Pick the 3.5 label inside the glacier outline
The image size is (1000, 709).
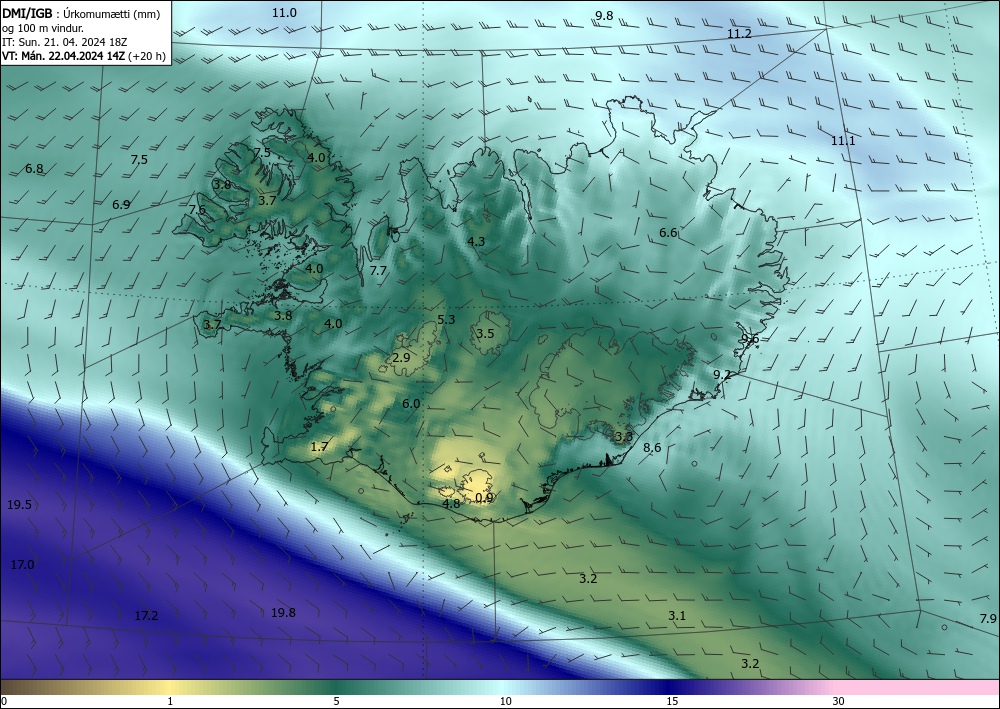pyautogui.click(x=485, y=333)
